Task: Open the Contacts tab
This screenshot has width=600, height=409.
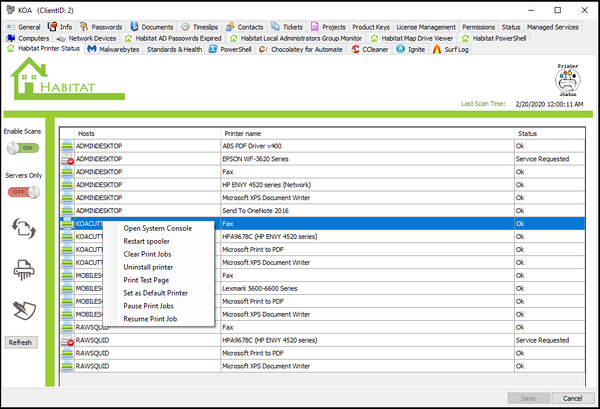Action: pos(245,27)
